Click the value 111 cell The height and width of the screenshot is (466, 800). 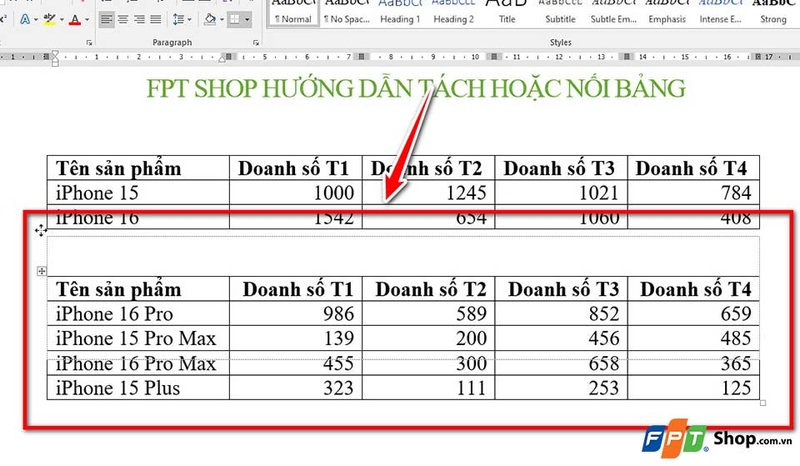[429, 388]
